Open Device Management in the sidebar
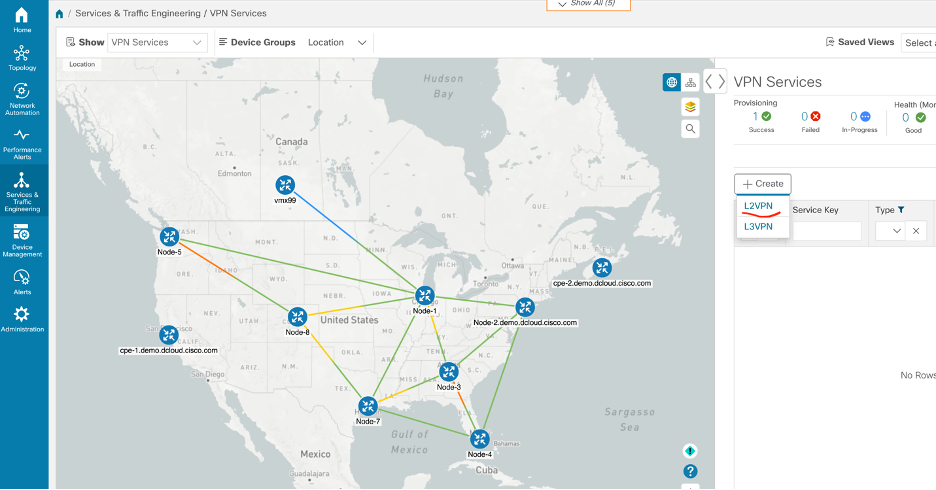936x490 pixels. click(x=22, y=240)
